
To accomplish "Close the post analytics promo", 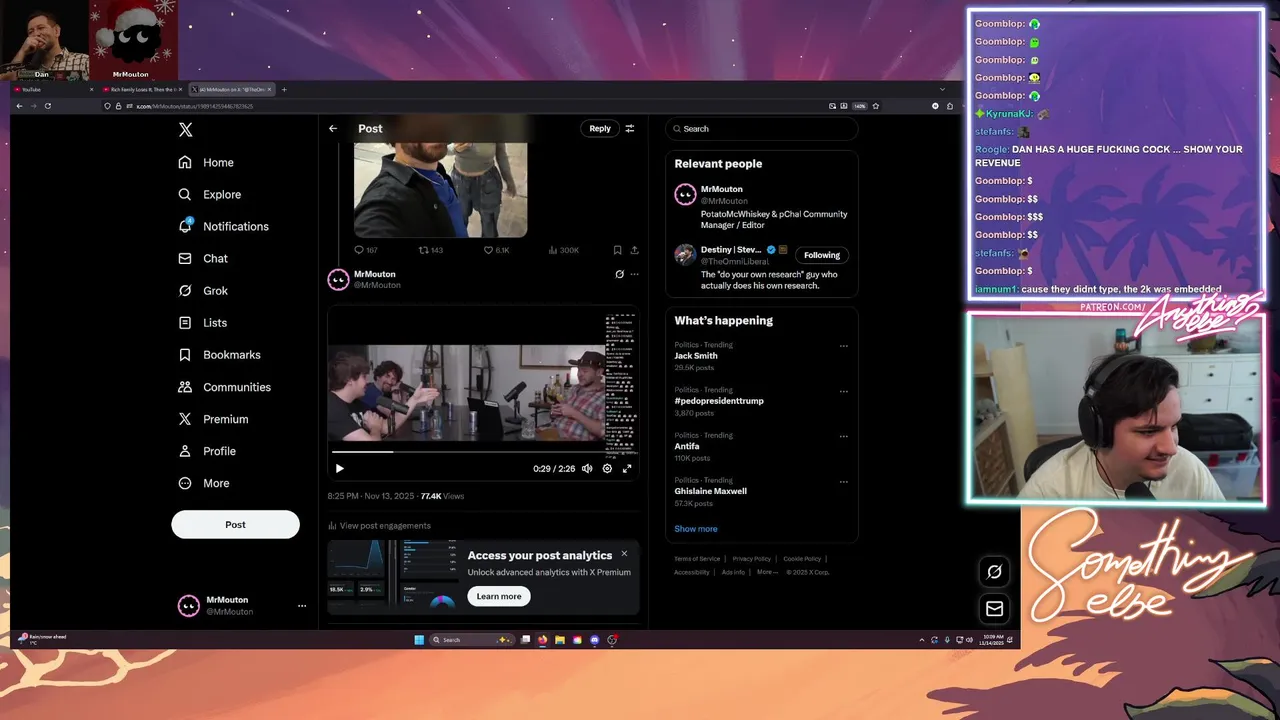I will [x=624, y=553].
